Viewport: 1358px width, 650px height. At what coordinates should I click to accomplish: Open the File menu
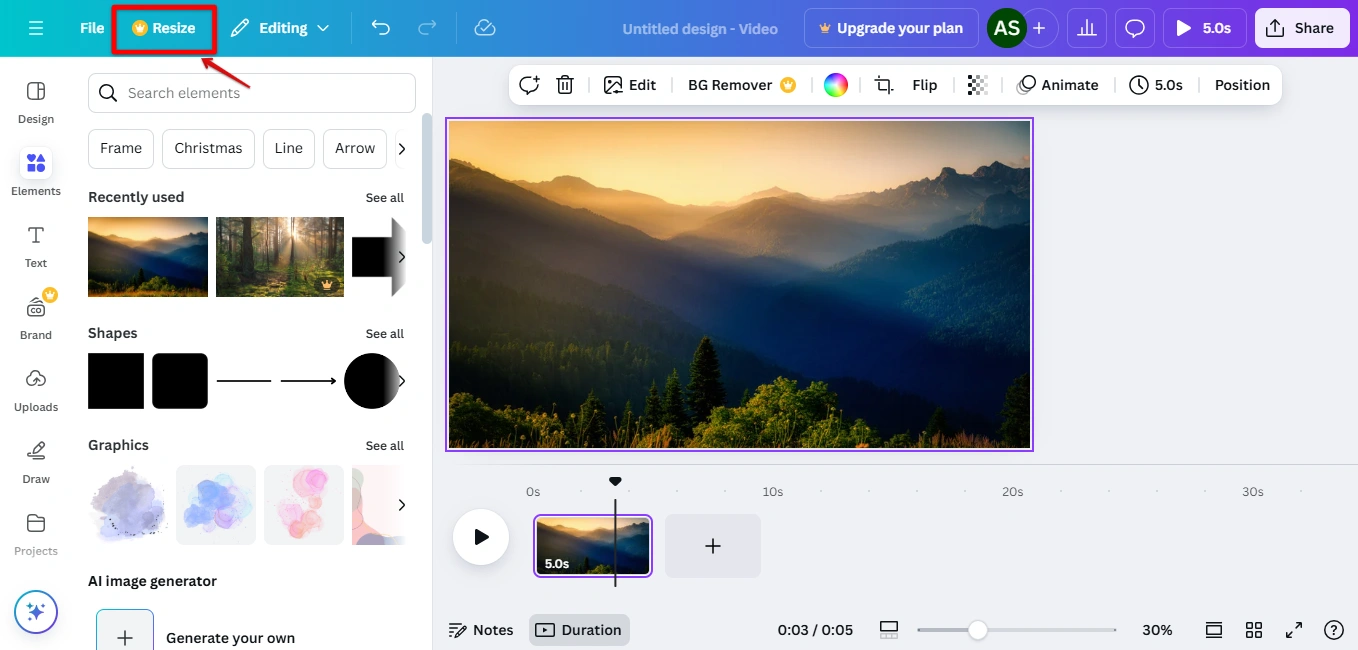tap(92, 28)
